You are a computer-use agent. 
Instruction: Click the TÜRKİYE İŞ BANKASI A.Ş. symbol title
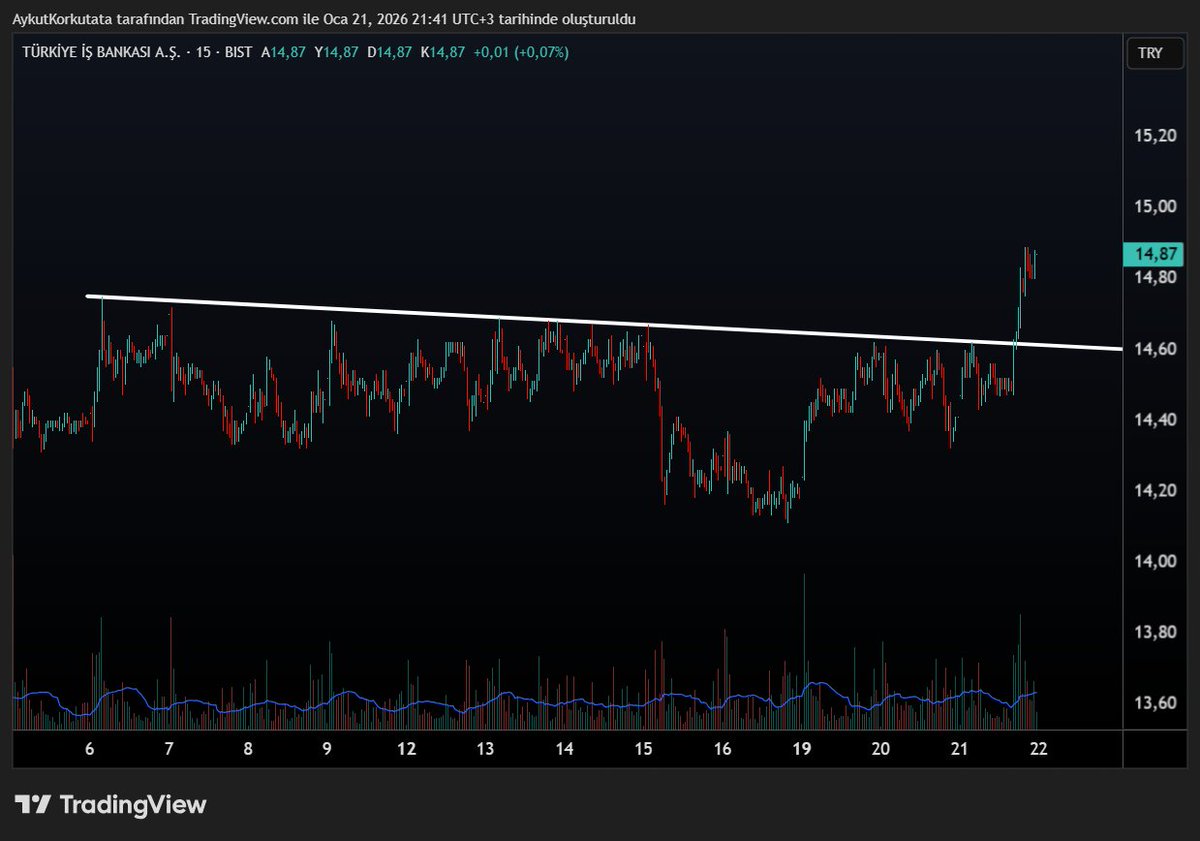[x=100, y=52]
